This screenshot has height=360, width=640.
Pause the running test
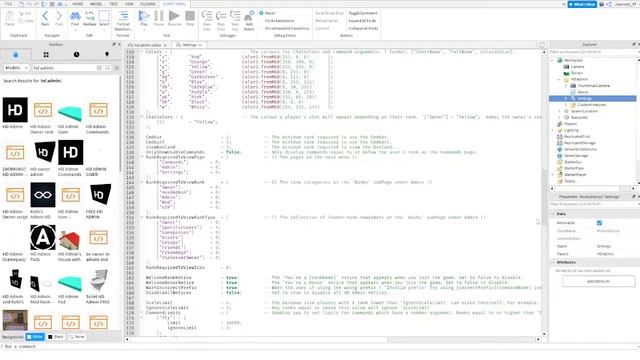159,18
